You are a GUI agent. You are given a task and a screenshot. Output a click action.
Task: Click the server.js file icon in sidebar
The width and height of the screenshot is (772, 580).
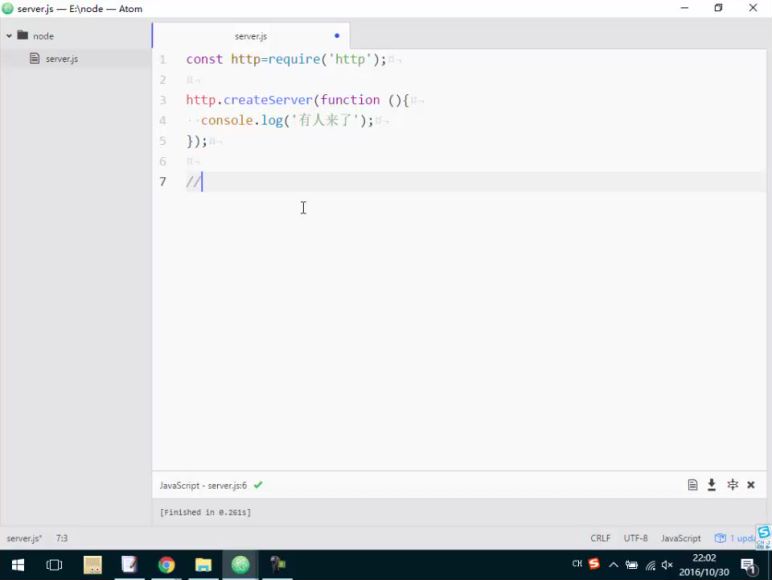[34, 58]
